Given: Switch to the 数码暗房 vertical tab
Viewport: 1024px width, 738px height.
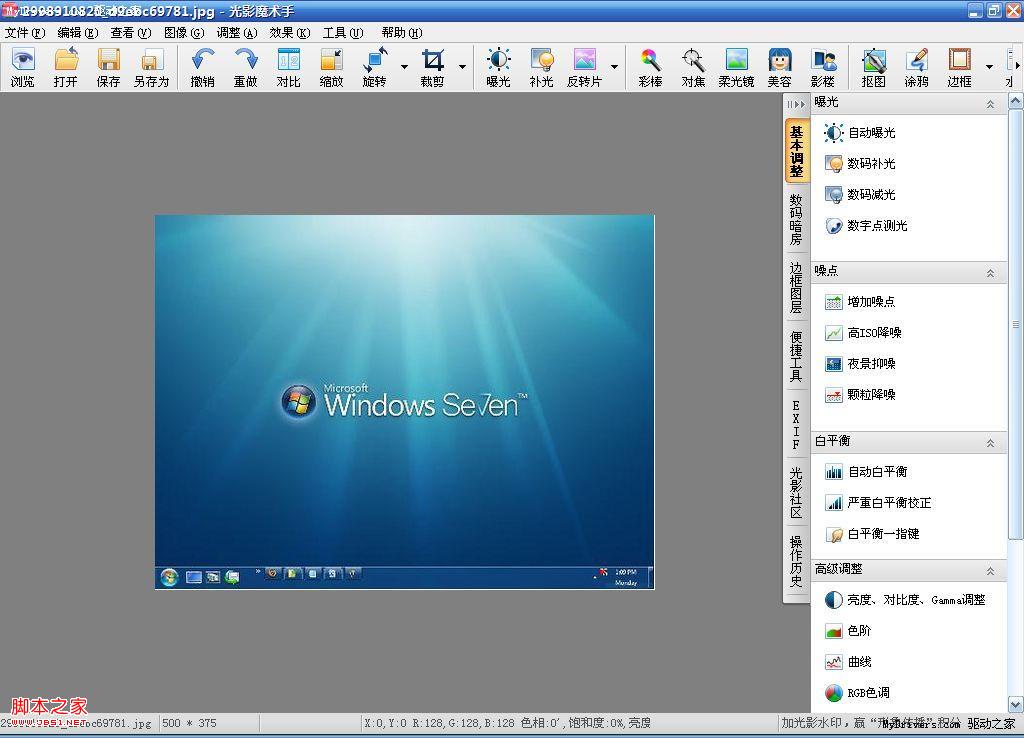Looking at the screenshot, I should point(796,219).
